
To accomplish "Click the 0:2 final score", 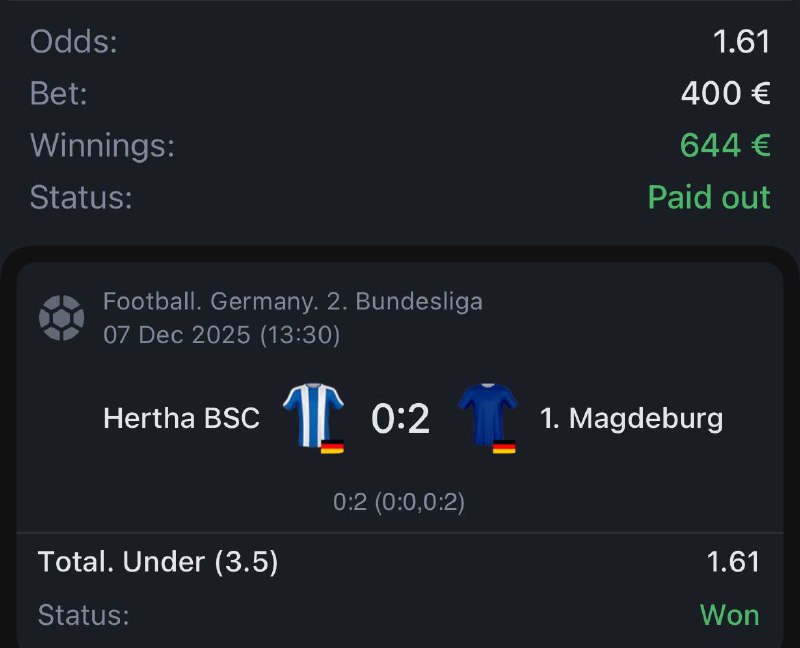I will [x=400, y=419].
